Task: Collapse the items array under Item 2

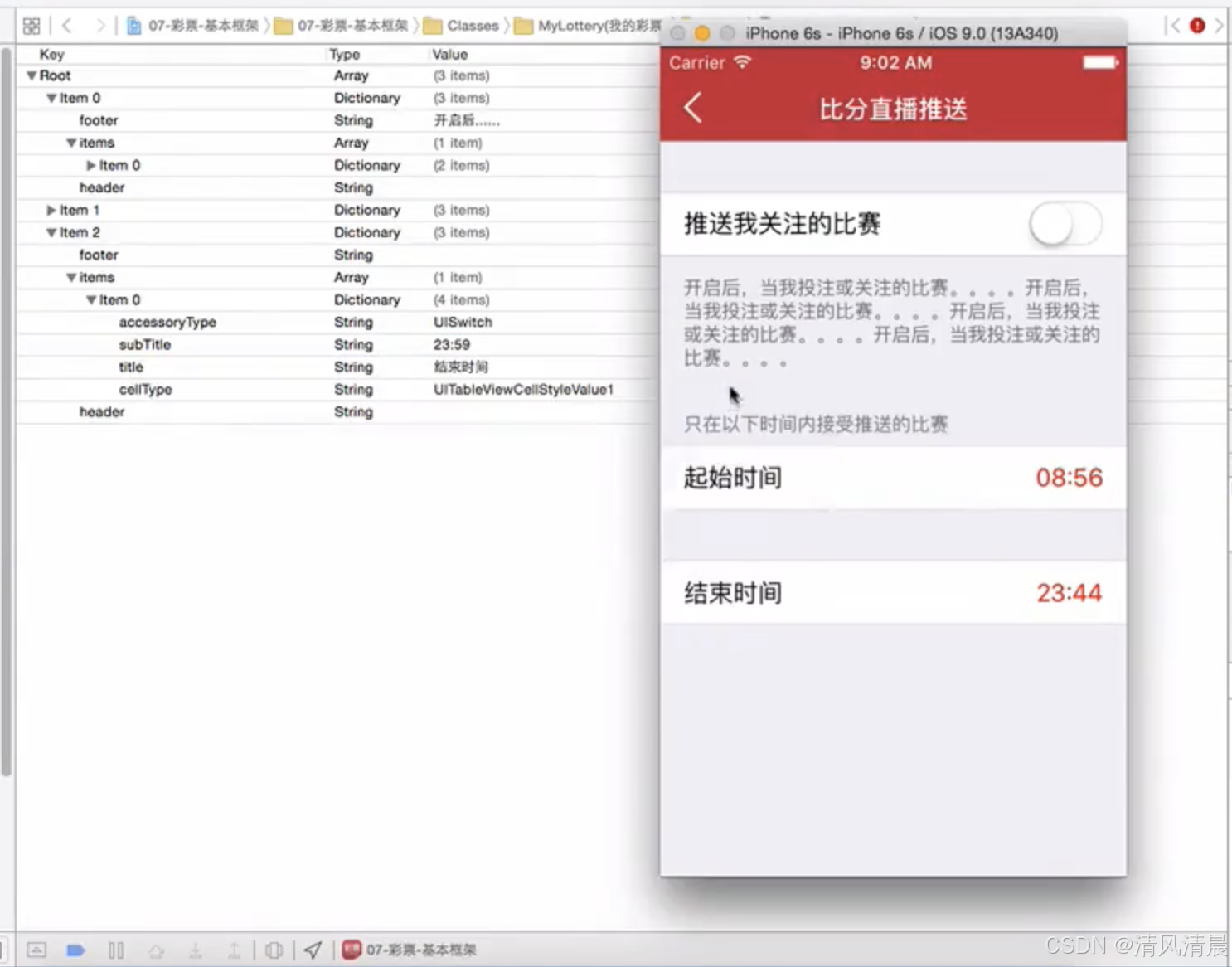Action: (x=71, y=277)
